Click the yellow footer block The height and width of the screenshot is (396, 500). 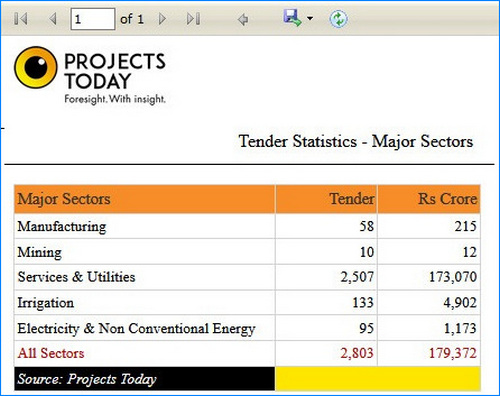pyautogui.click(x=378, y=379)
